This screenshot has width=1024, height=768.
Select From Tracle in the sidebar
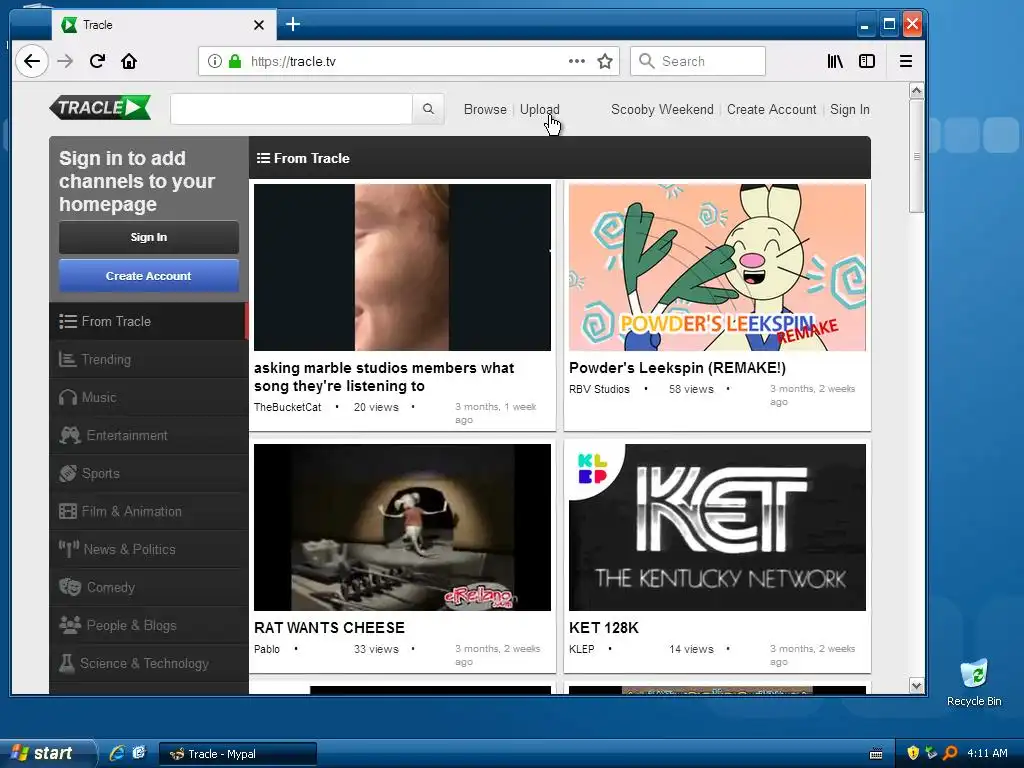coord(148,321)
